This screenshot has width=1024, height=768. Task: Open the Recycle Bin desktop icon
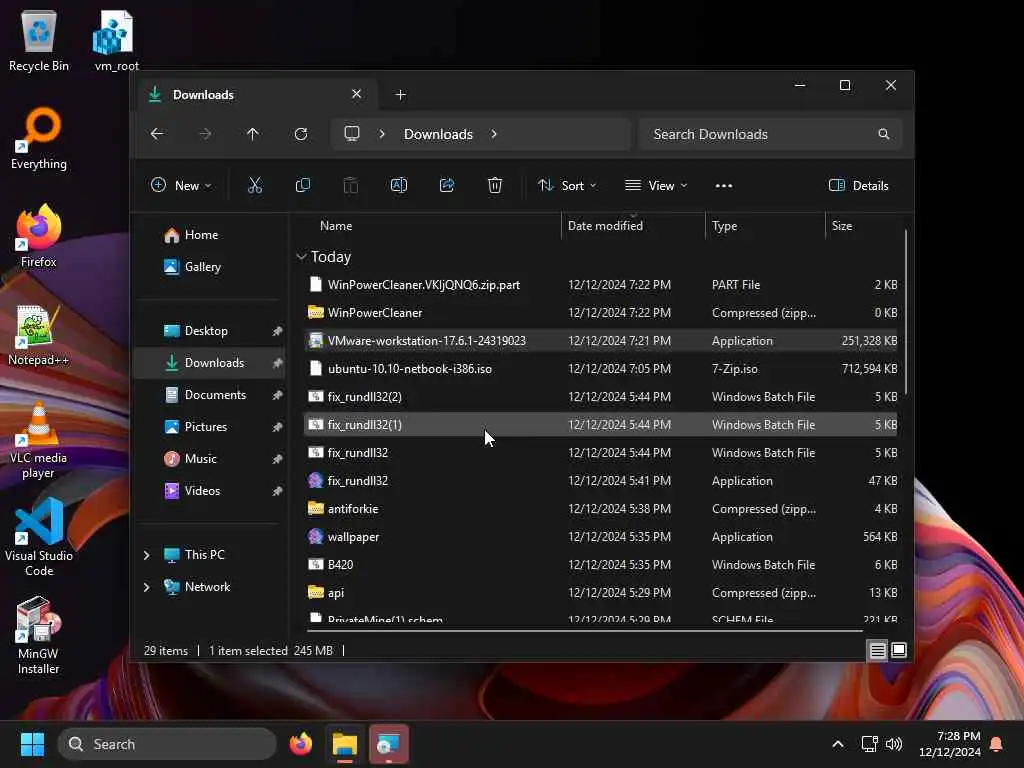click(x=39, y=41)
